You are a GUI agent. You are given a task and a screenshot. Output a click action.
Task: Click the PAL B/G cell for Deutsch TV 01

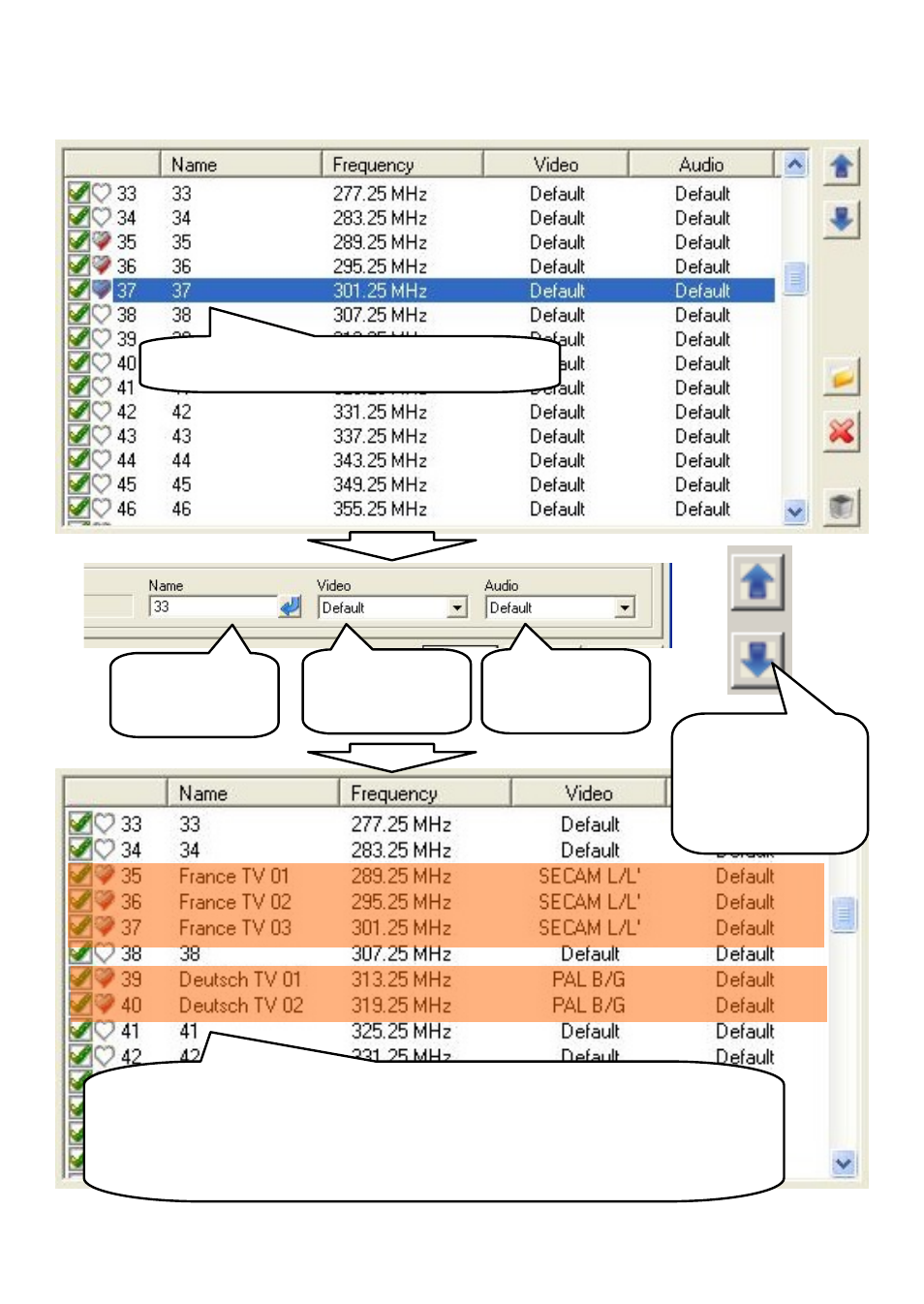(589, 979)
